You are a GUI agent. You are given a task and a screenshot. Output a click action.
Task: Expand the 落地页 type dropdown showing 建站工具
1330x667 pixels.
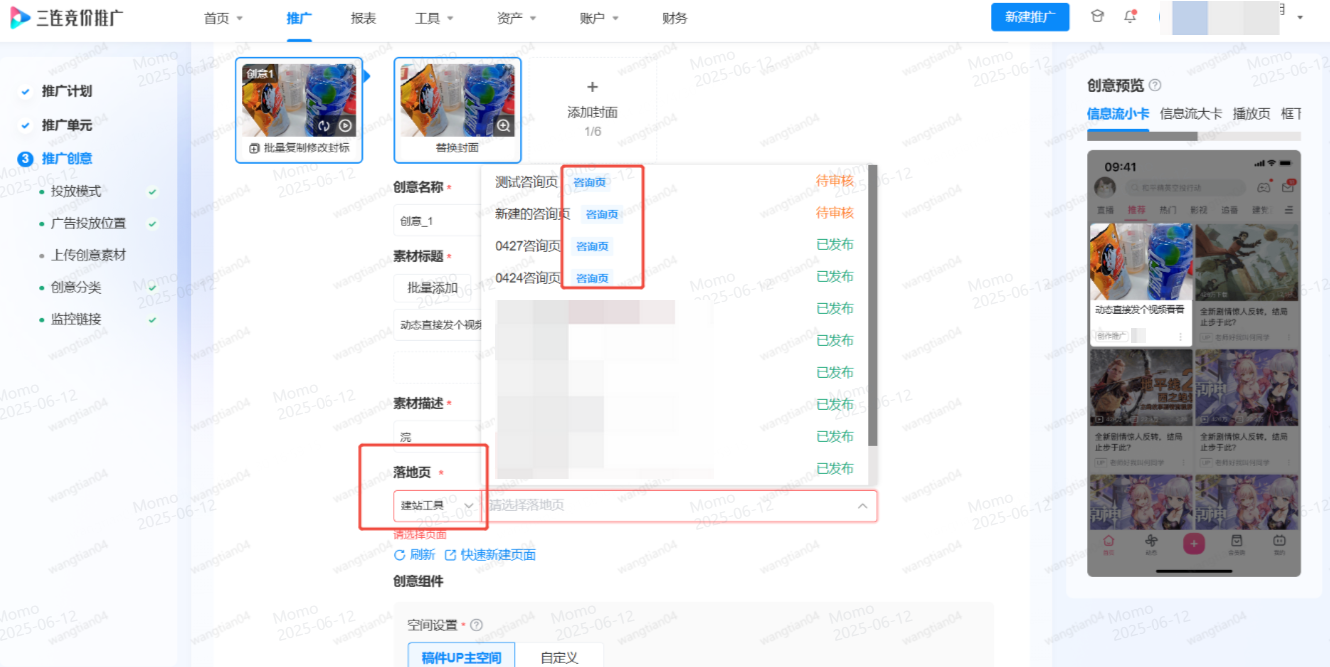[x=438, y=507]
